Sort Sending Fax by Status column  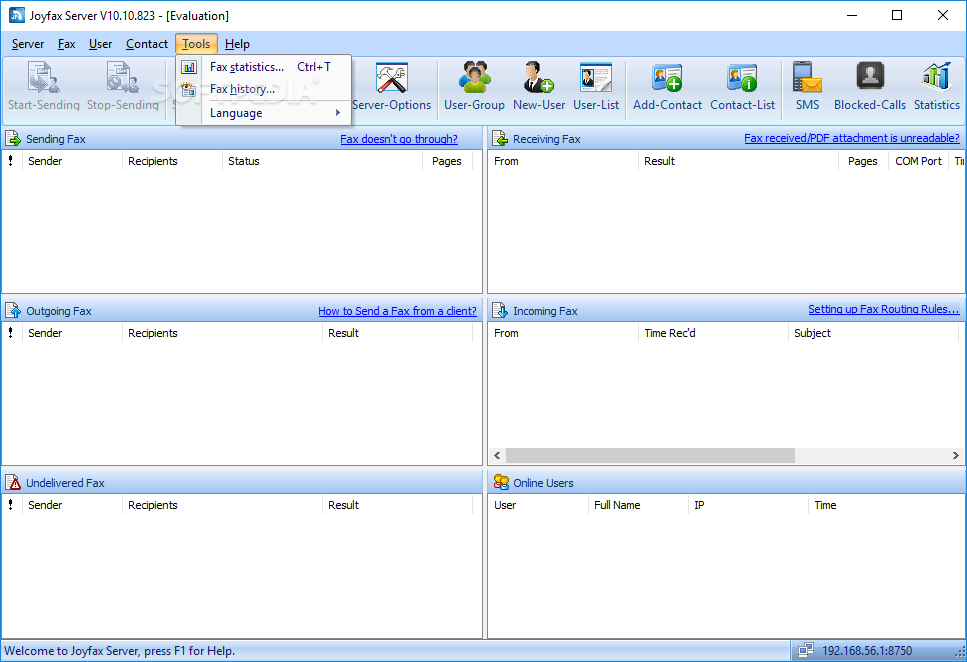tap(323, 161)
